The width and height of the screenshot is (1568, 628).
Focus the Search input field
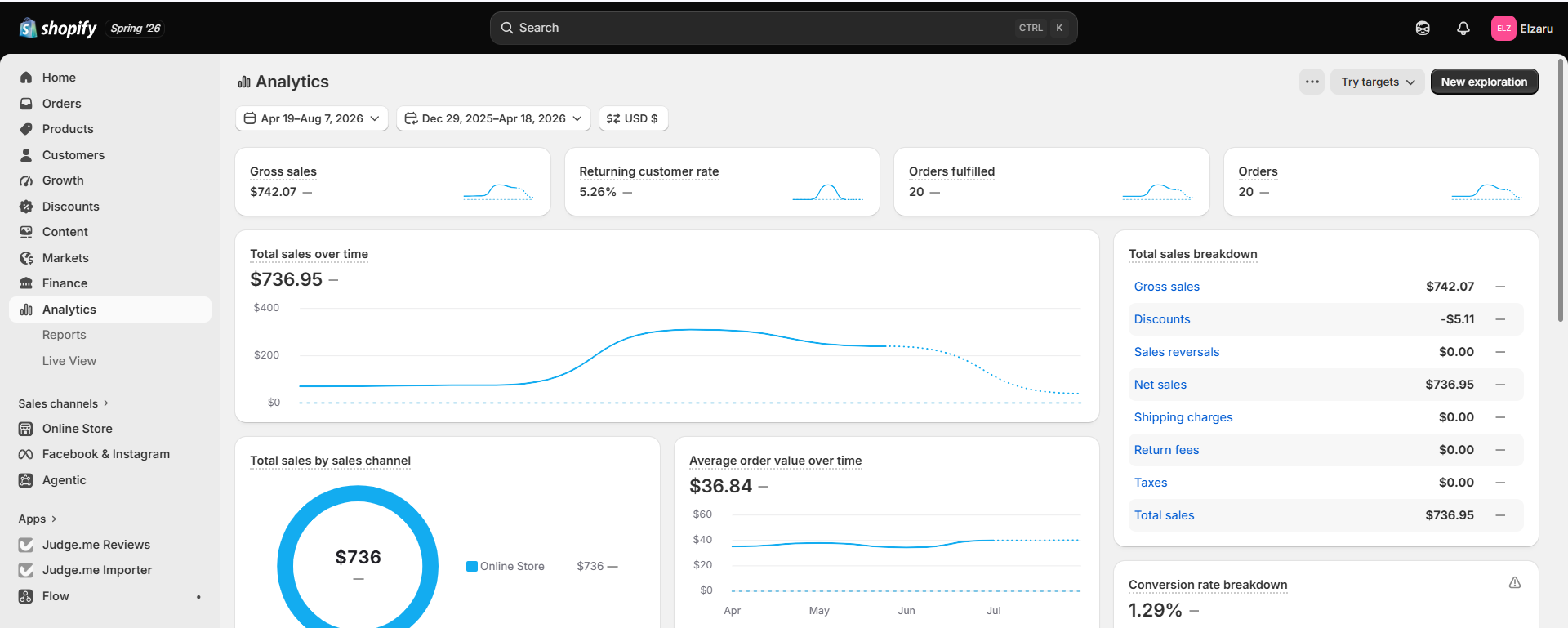tap(783, 28)
